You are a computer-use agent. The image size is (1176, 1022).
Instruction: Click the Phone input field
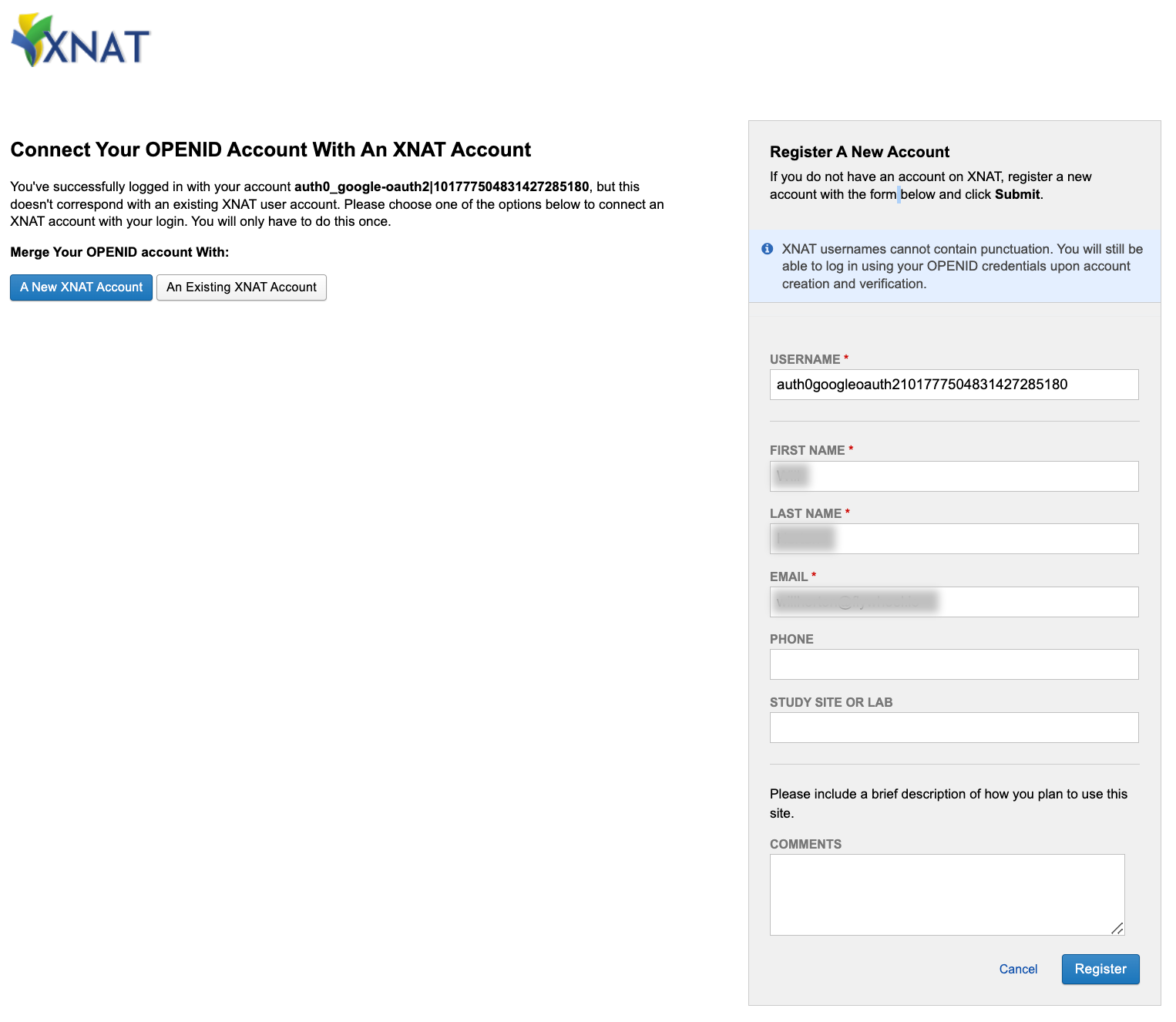click(x=953, y=664)
